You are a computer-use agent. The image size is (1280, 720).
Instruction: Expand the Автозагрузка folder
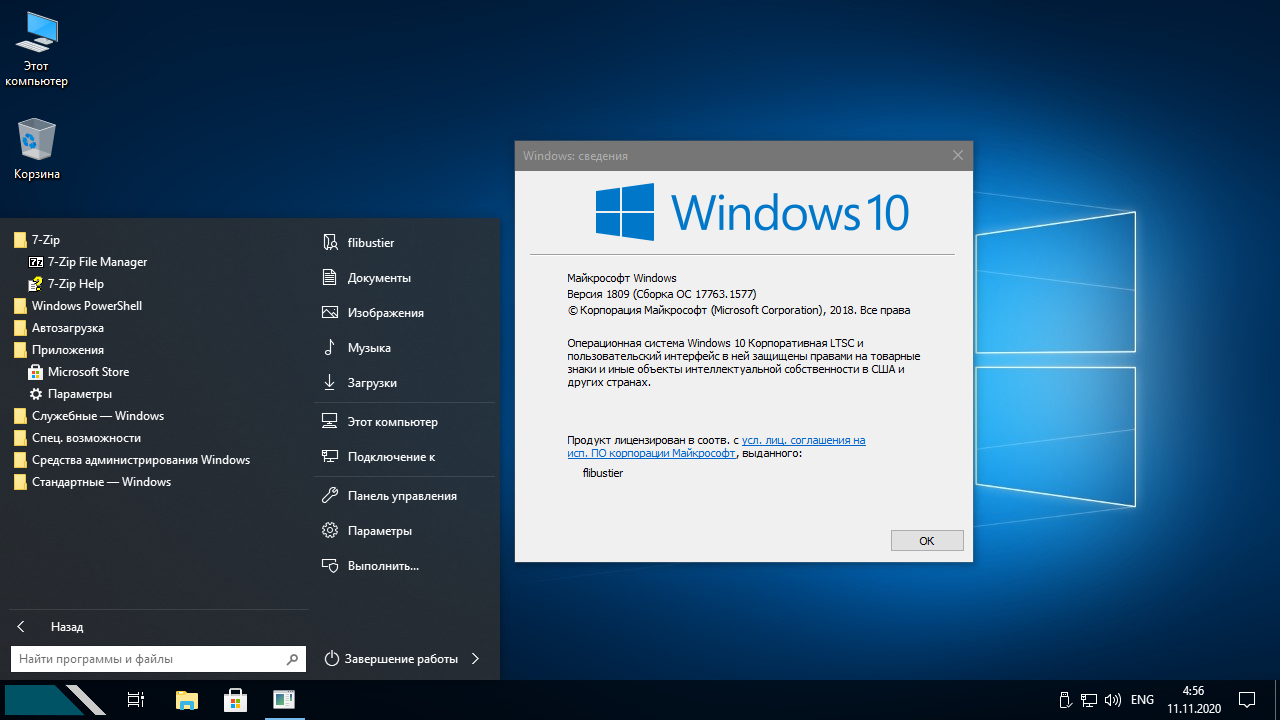pos(58,328)
